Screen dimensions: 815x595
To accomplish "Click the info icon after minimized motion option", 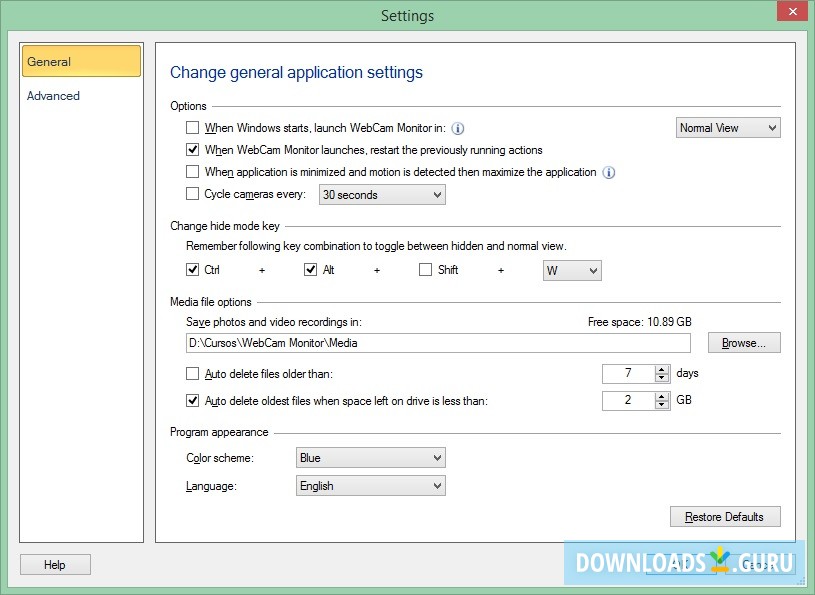I will (608, 172).
